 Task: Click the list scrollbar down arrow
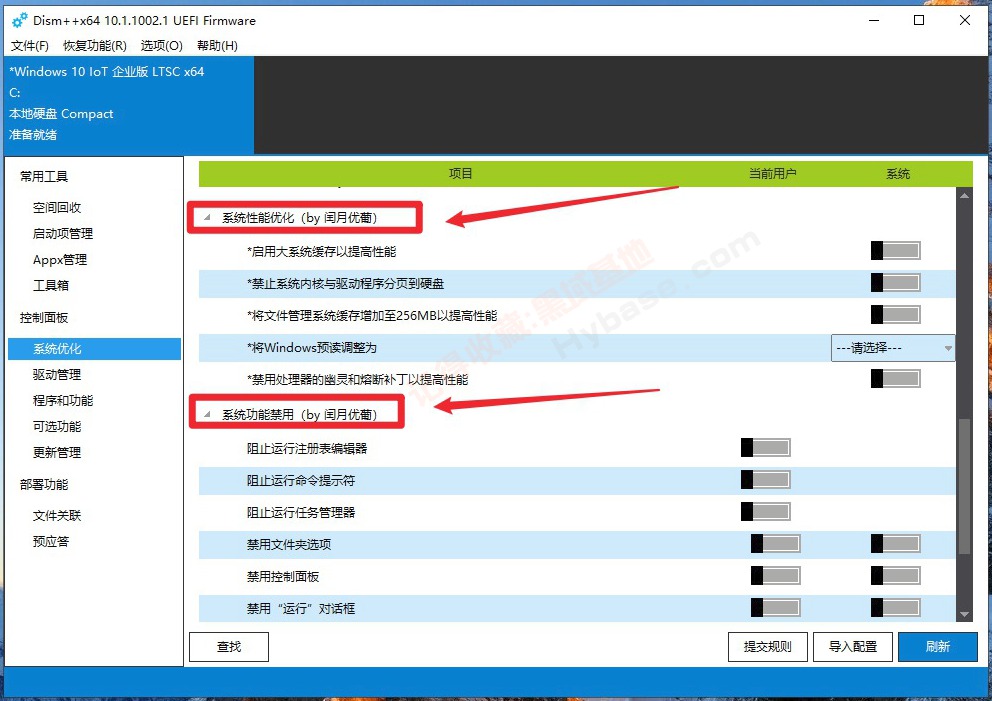click(x=964, y=614)
